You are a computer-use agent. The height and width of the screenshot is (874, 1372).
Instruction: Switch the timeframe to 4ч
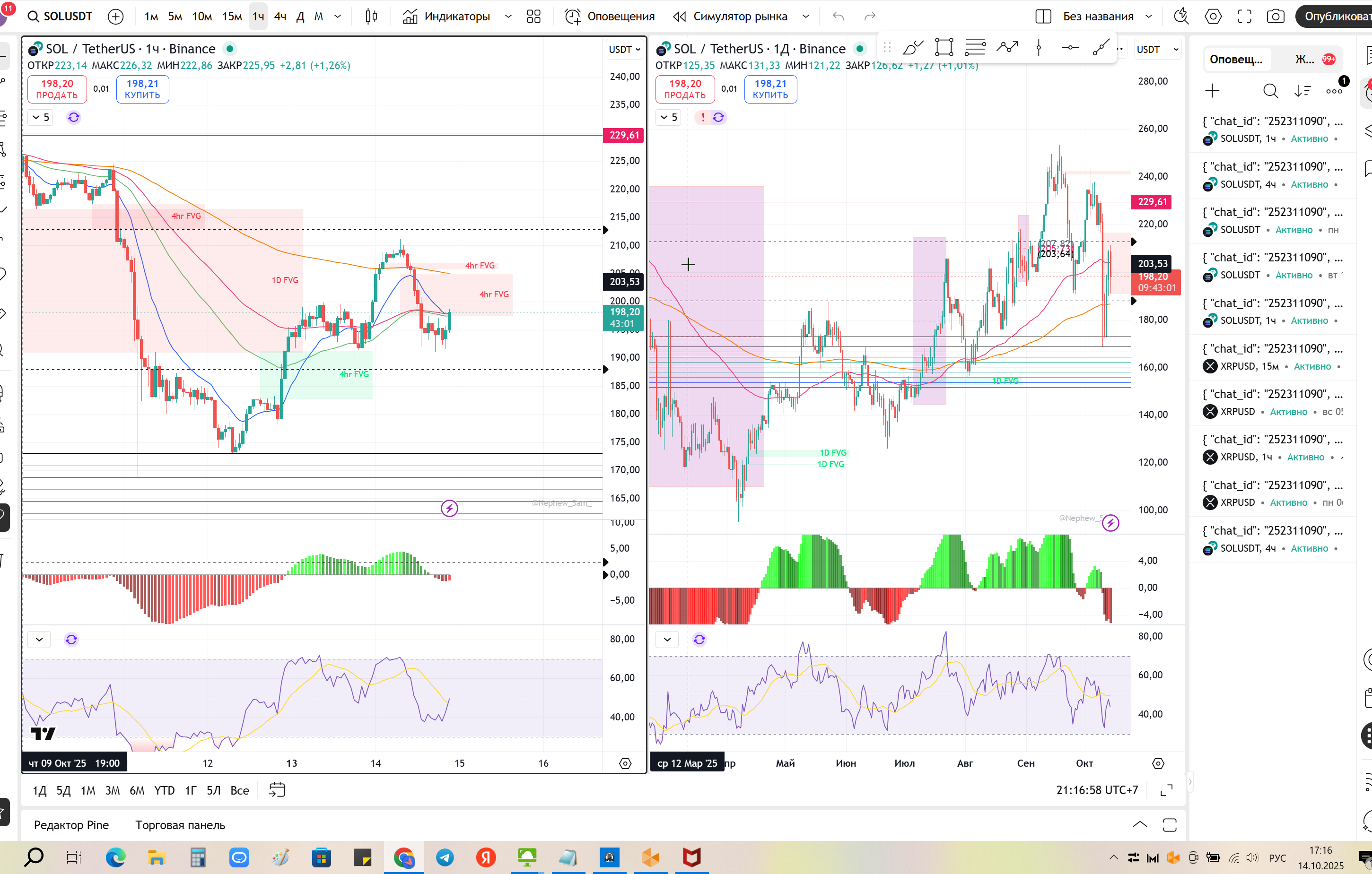[x=280, y=17]
